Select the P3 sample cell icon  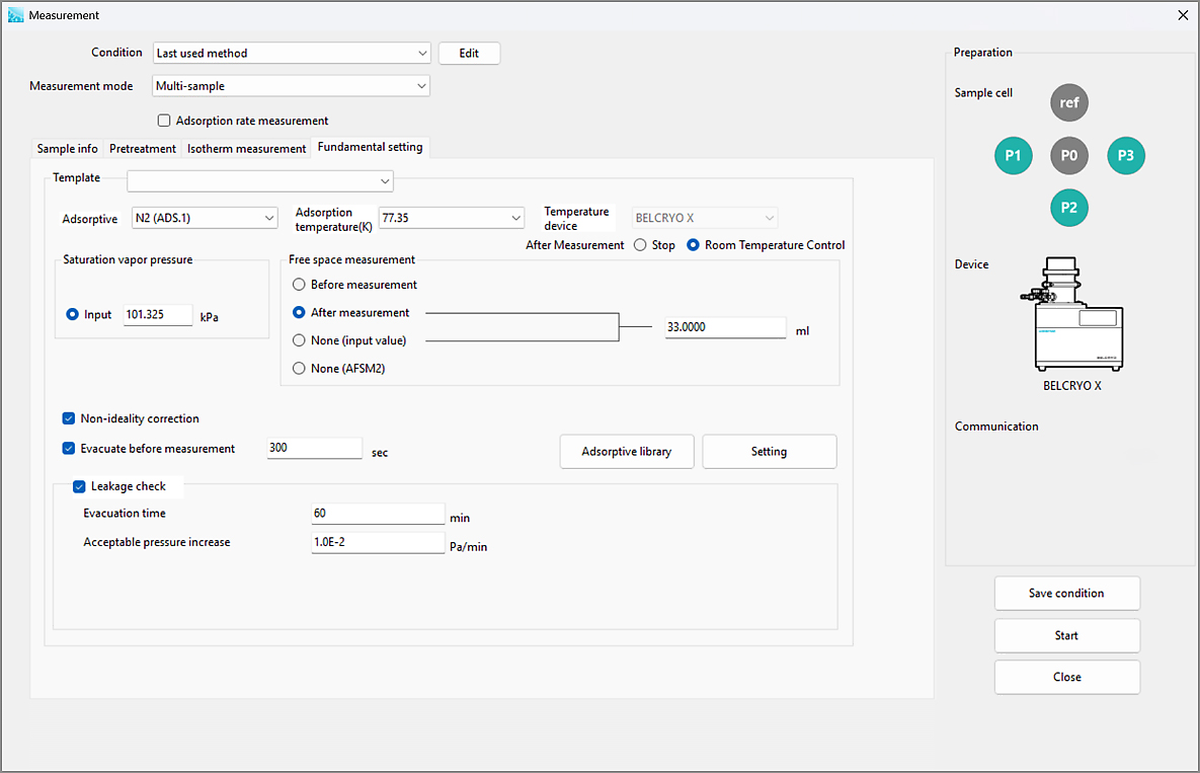pos(1126,156)
